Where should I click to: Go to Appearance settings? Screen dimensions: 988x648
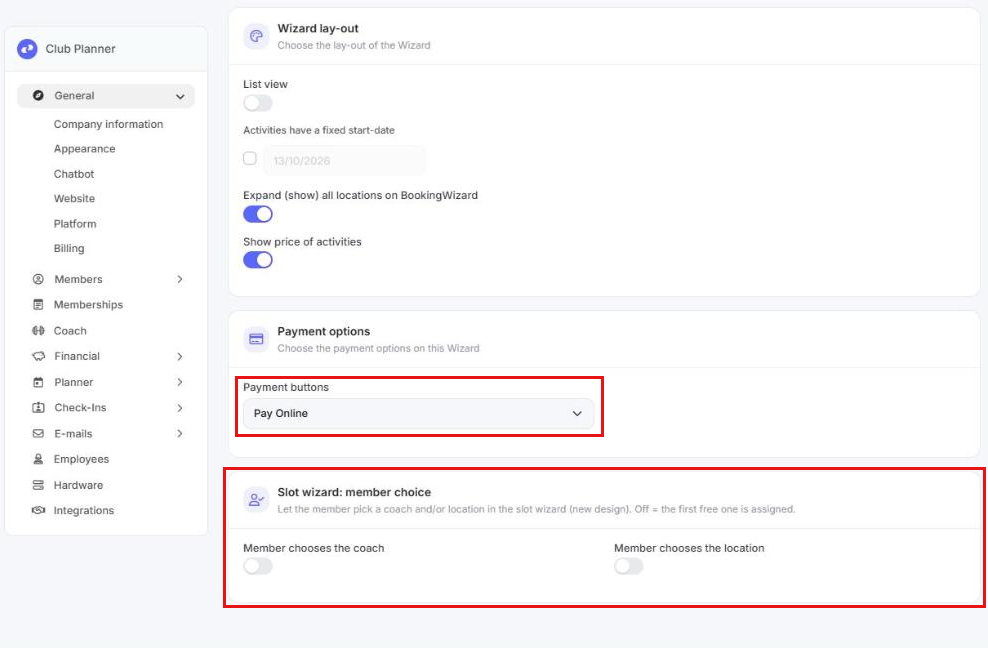(84, 149)
